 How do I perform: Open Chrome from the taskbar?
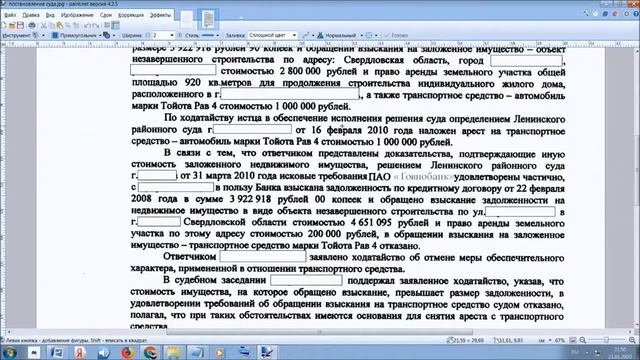pyautogui.click(x=150, y=352)
